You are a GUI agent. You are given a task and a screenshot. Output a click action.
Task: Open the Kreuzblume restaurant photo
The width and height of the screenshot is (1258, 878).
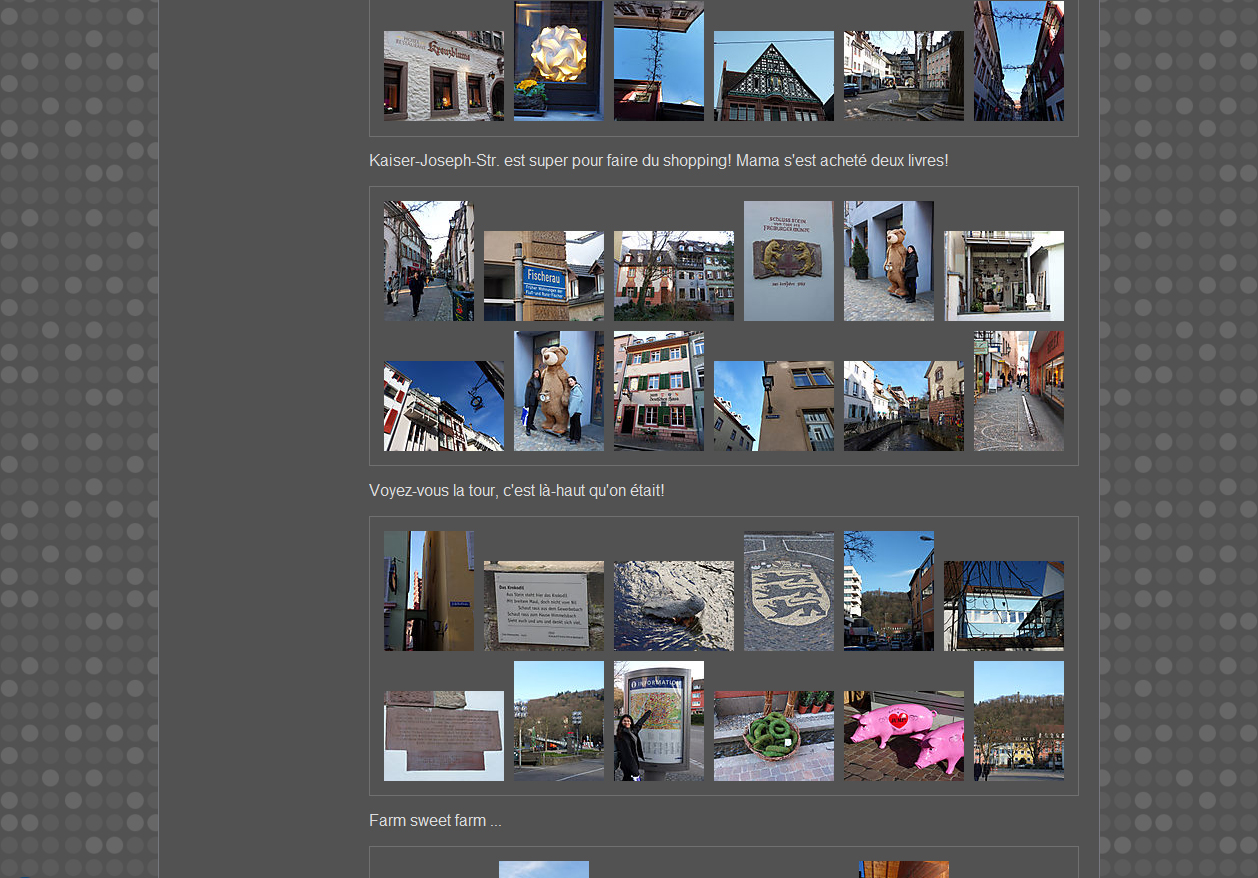tap(443, 76)
